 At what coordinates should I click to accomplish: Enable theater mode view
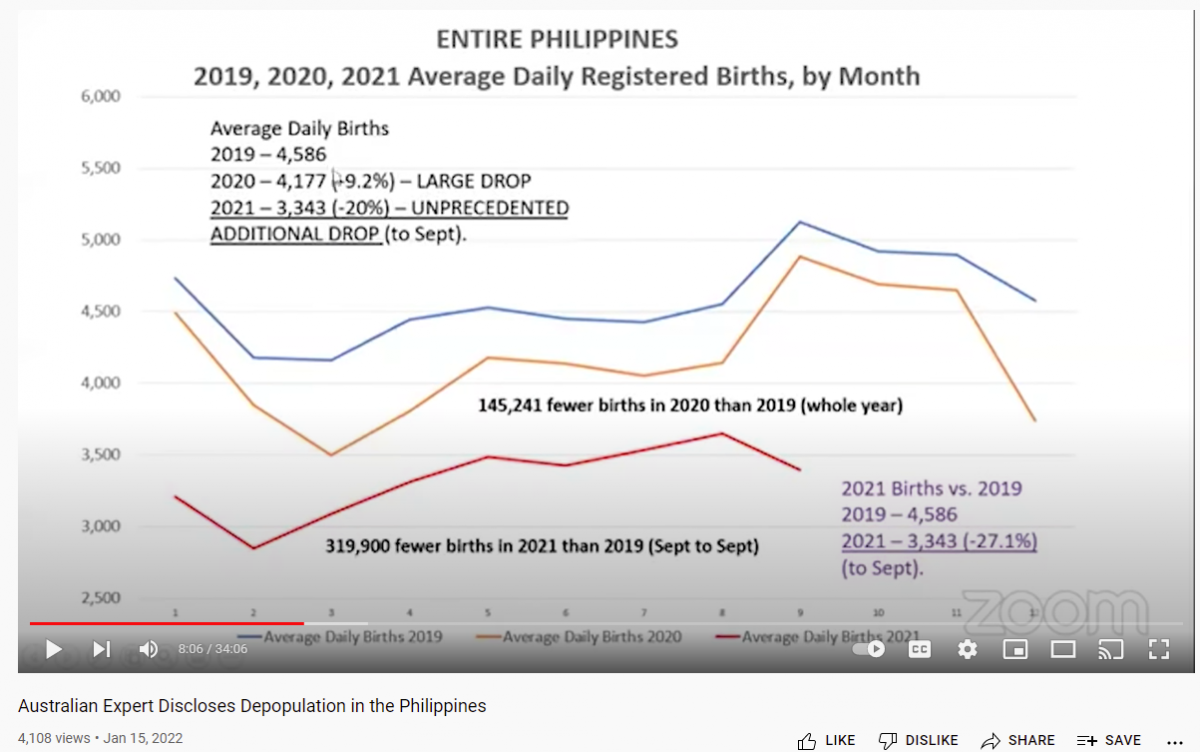[1062, 649]
